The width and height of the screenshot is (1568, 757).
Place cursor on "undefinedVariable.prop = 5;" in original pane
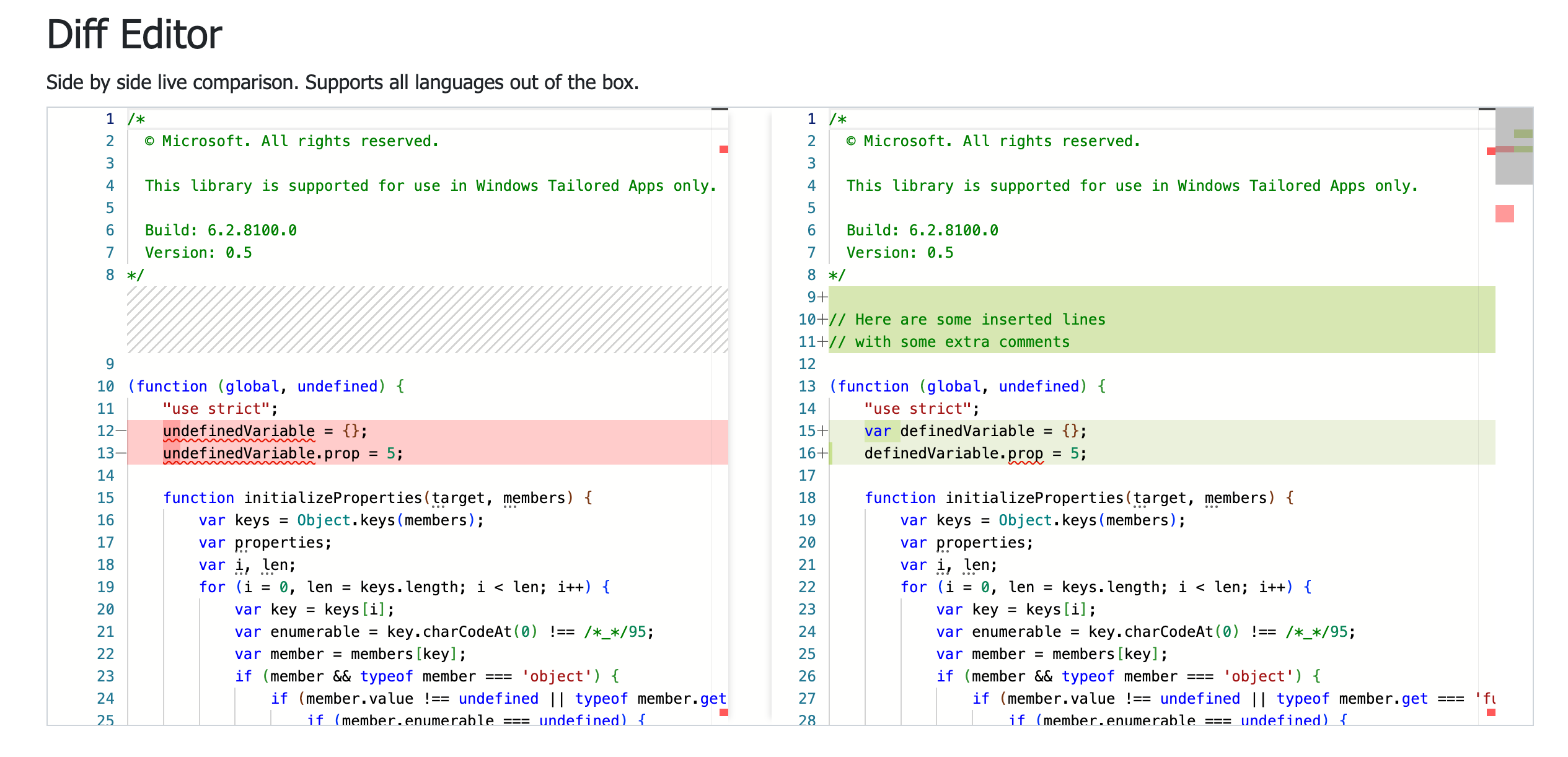[283, 453]
